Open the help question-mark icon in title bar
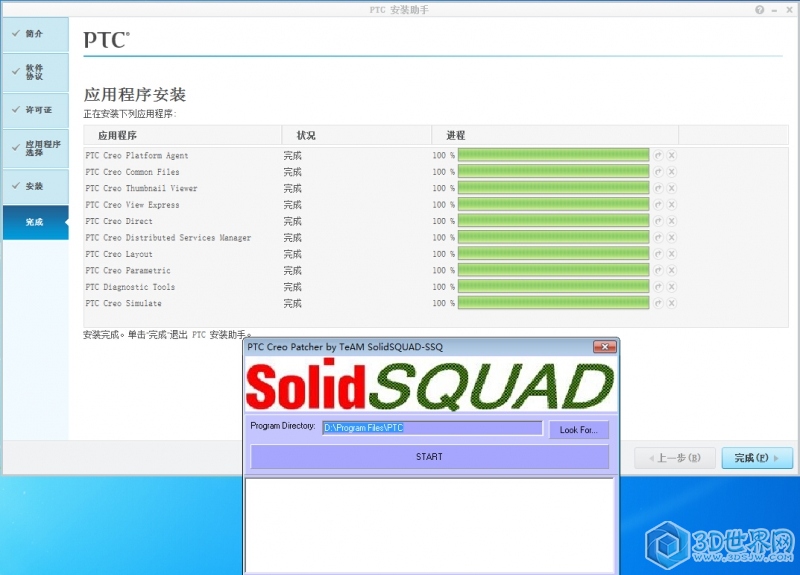Viewport: 800px width, 575px height. (x=760, y=10)
